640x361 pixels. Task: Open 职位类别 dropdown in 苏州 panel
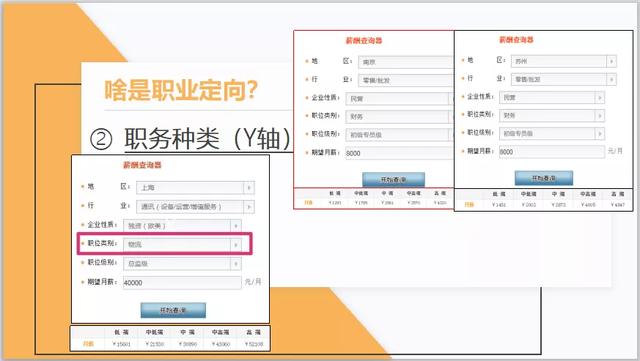tap(551, 116)
